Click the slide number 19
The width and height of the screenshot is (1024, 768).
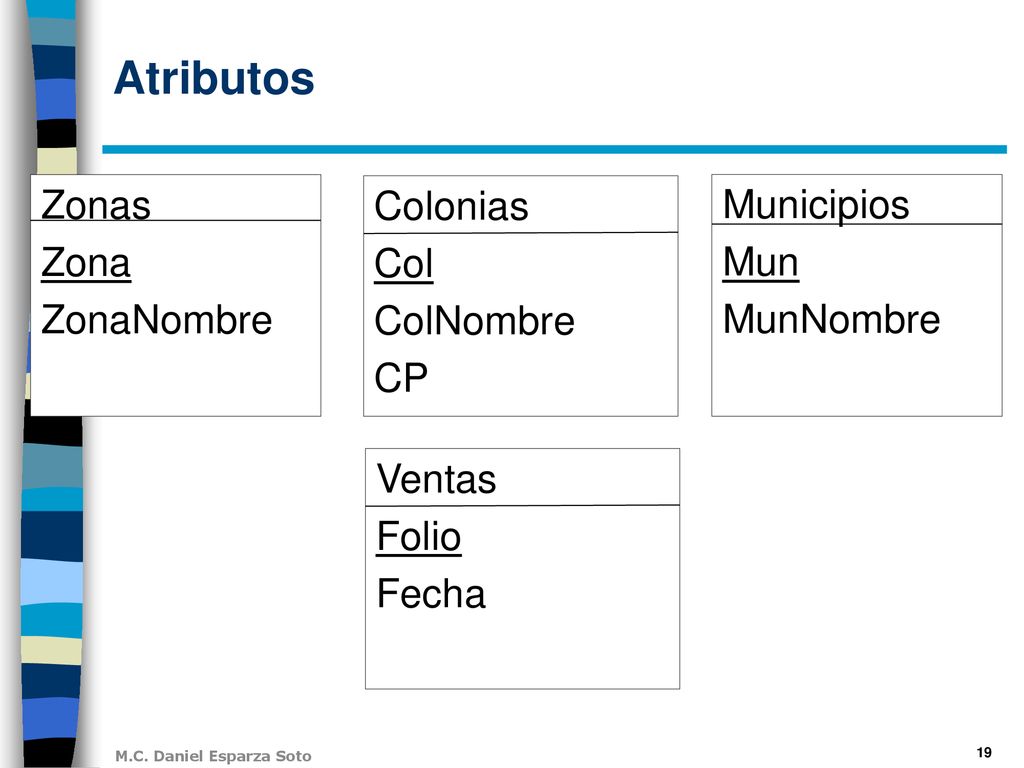pos(984,752)
